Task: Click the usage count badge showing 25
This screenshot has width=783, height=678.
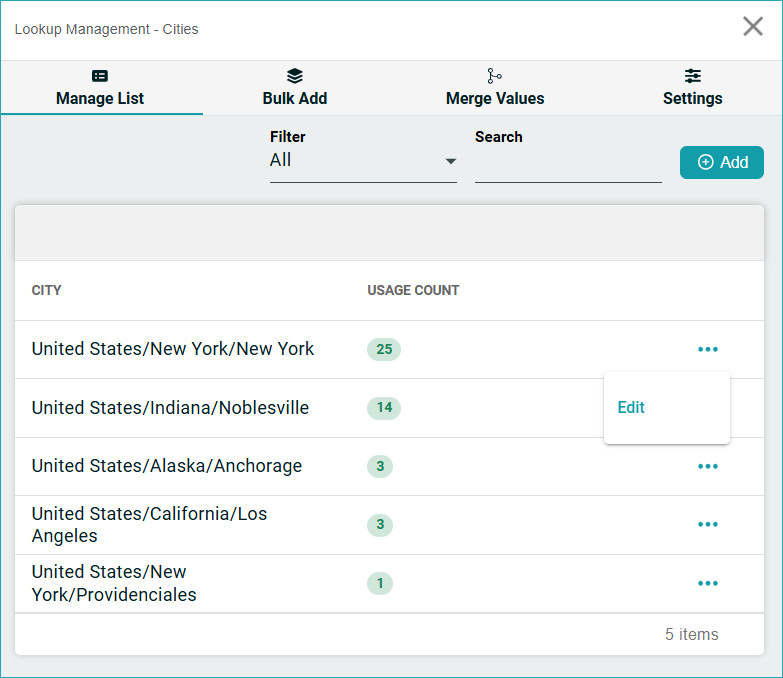Action: tap(384, 349)
